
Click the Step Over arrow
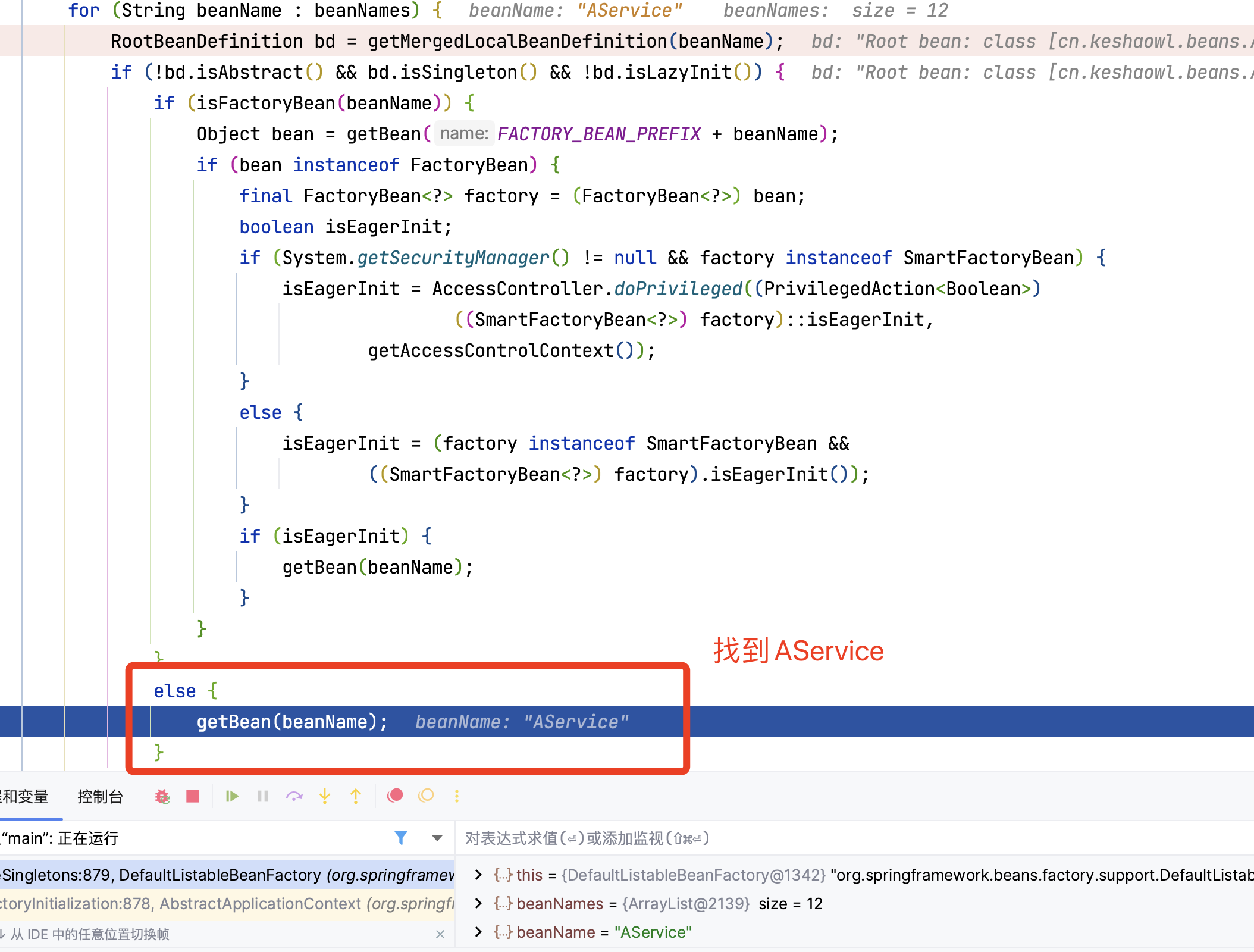tap(294, 796)
